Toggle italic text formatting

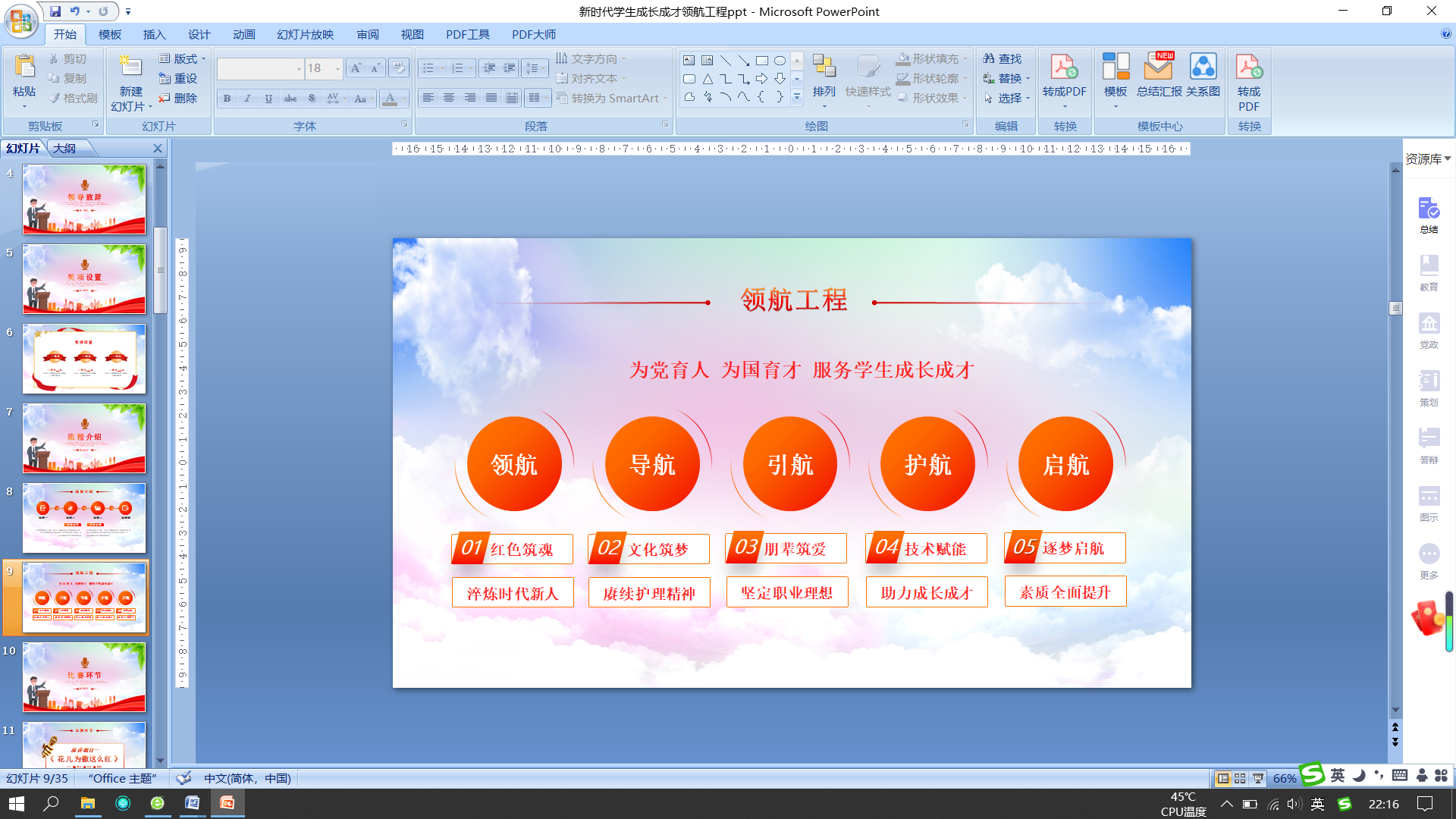point(247,99)
